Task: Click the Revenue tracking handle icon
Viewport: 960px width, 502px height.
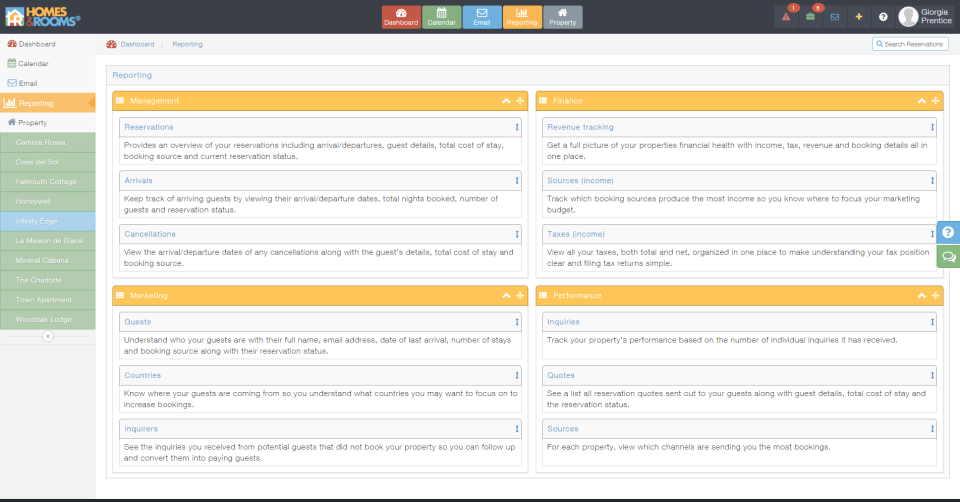Action: [932, 127]
